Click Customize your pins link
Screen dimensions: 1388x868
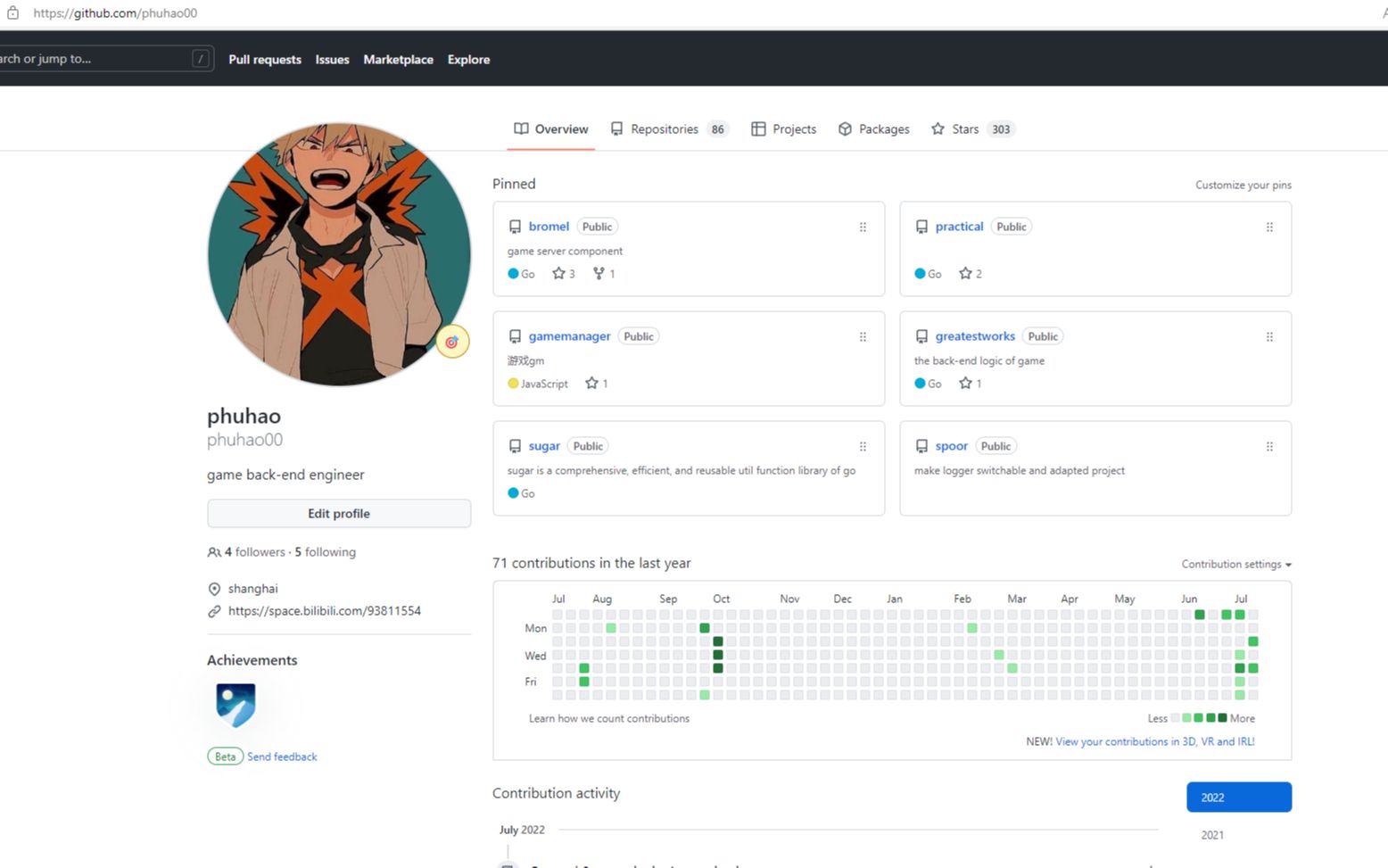pos(1243,185)
